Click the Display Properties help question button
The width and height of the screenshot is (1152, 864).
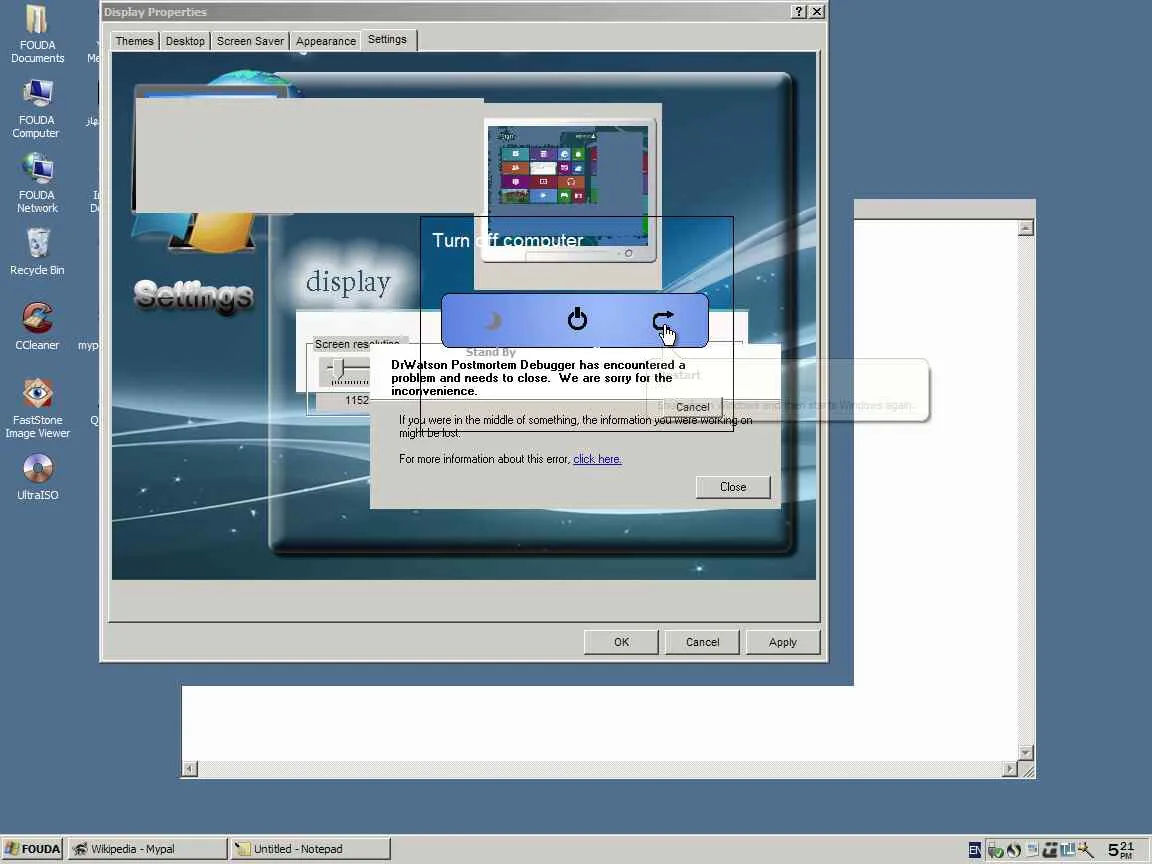click(x=799, y=12)
